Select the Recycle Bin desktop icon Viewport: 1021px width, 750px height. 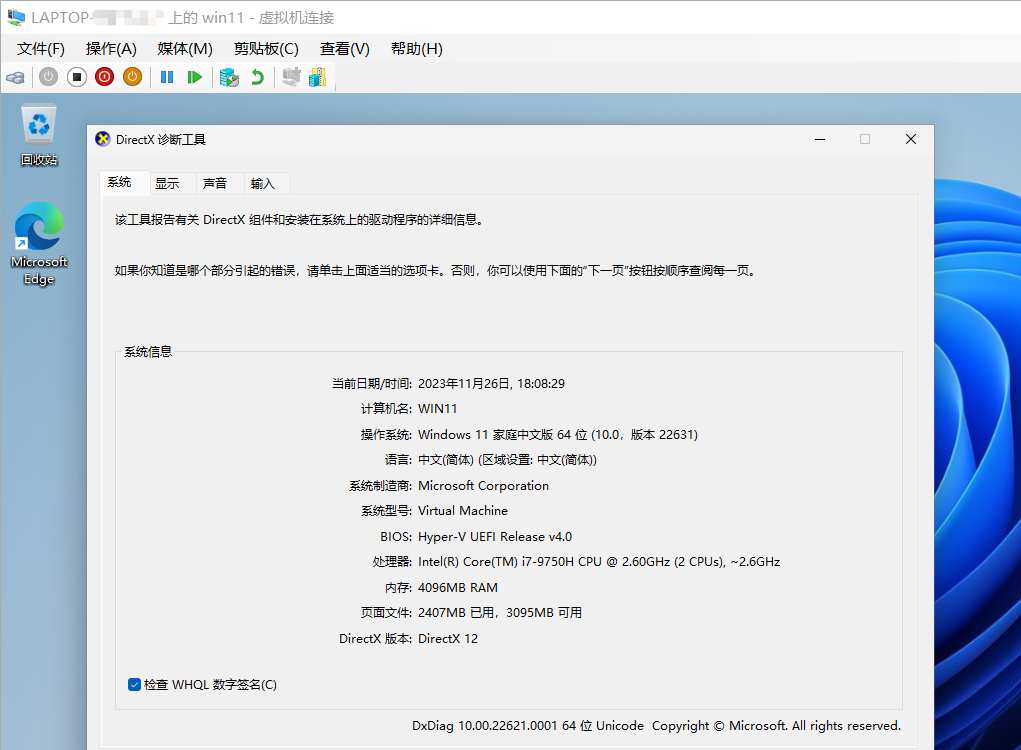click(39, 135)
